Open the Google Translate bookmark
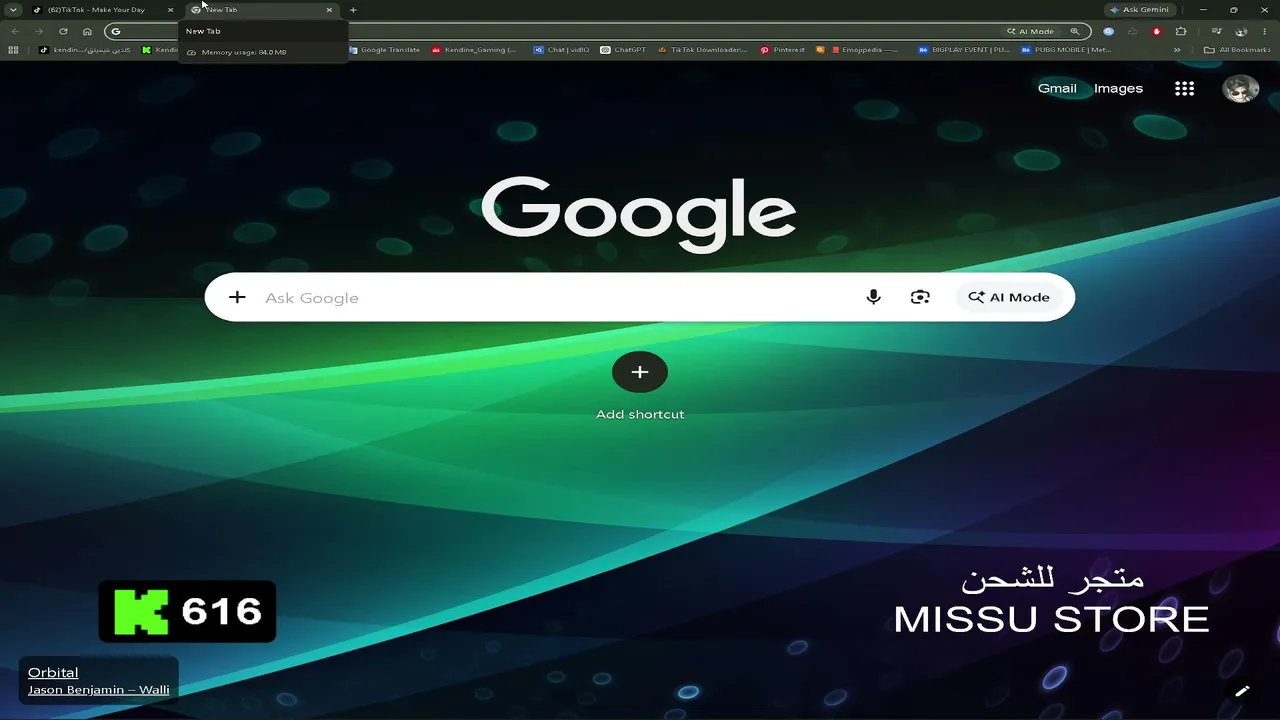The height and width of the screenshot is (720, 1280). pos(384,50)
